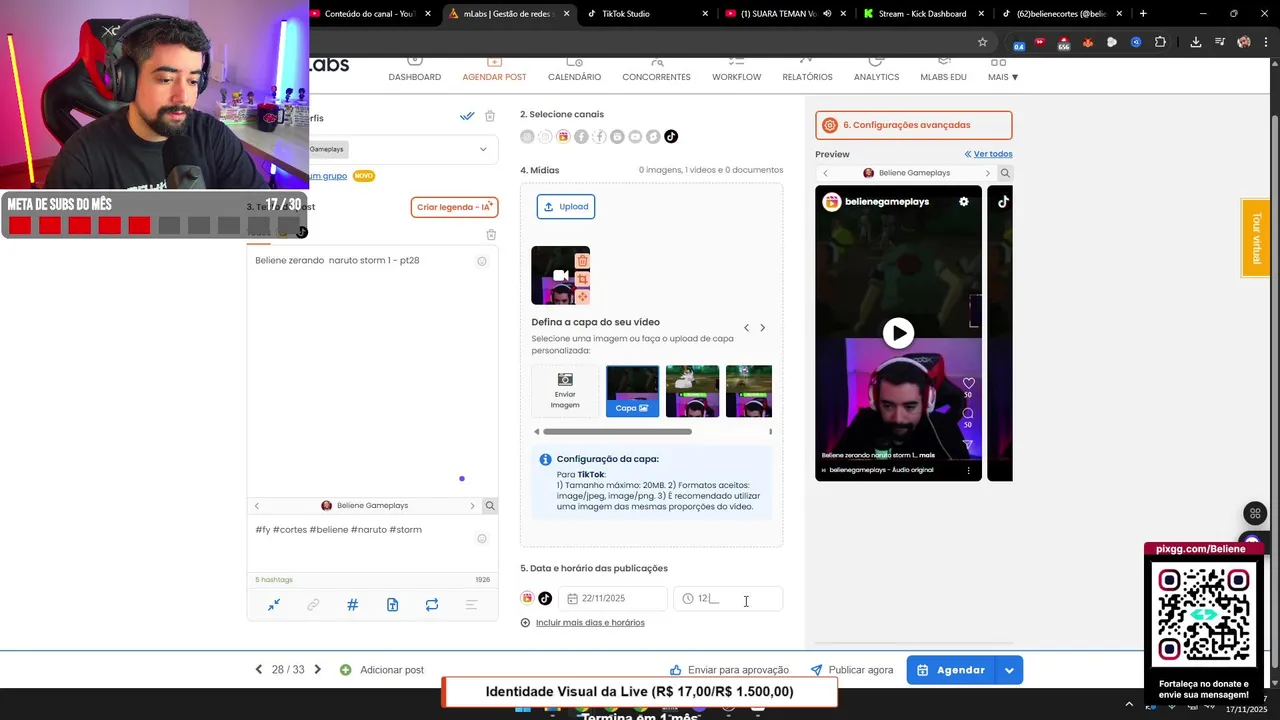Click the link icon in editor toolbar

[313, 605]
